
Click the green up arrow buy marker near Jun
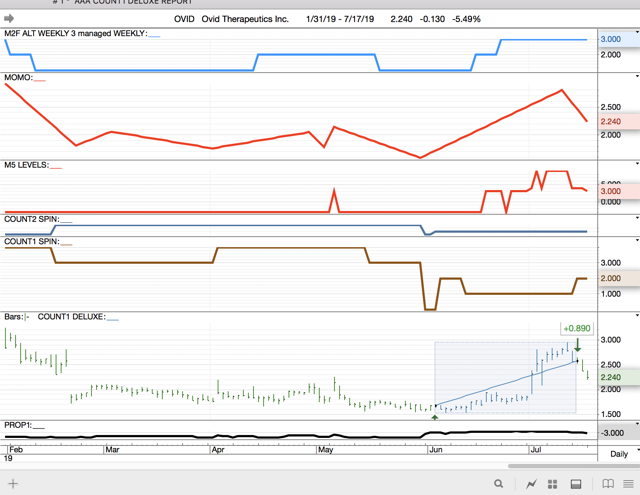[435, 417]
